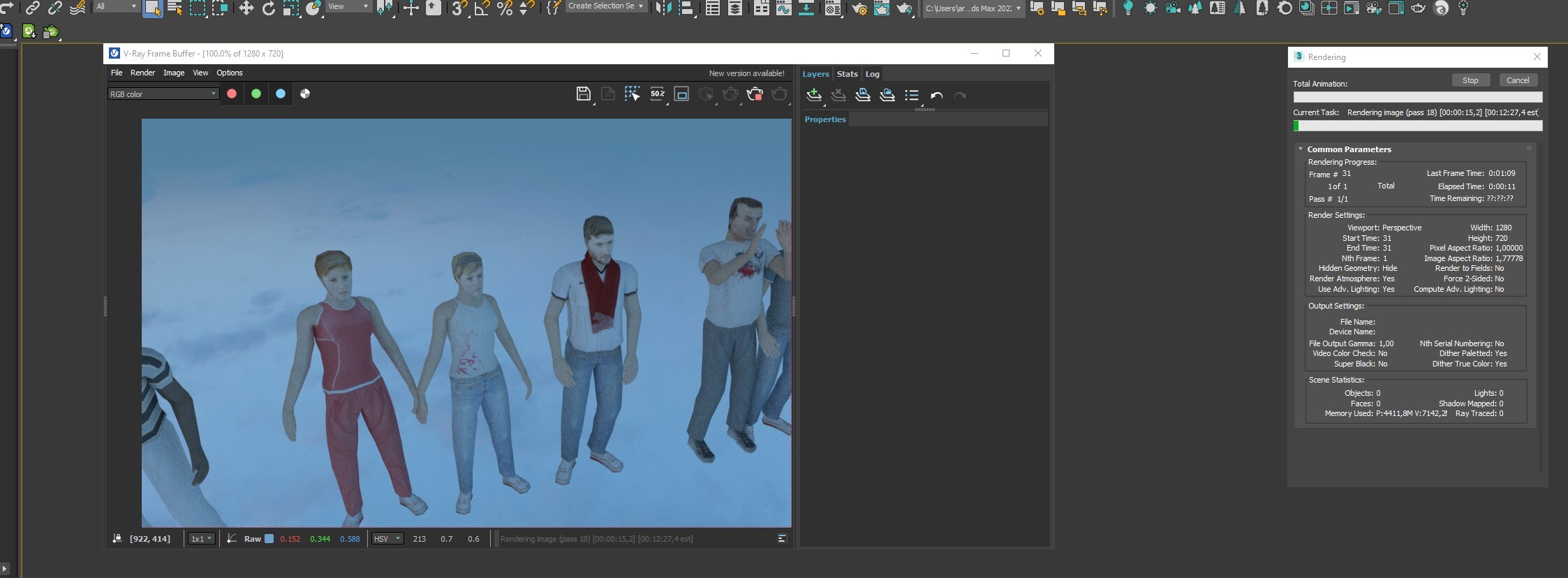Open the Rendered Frame Window icon

(x=882, y=8)
